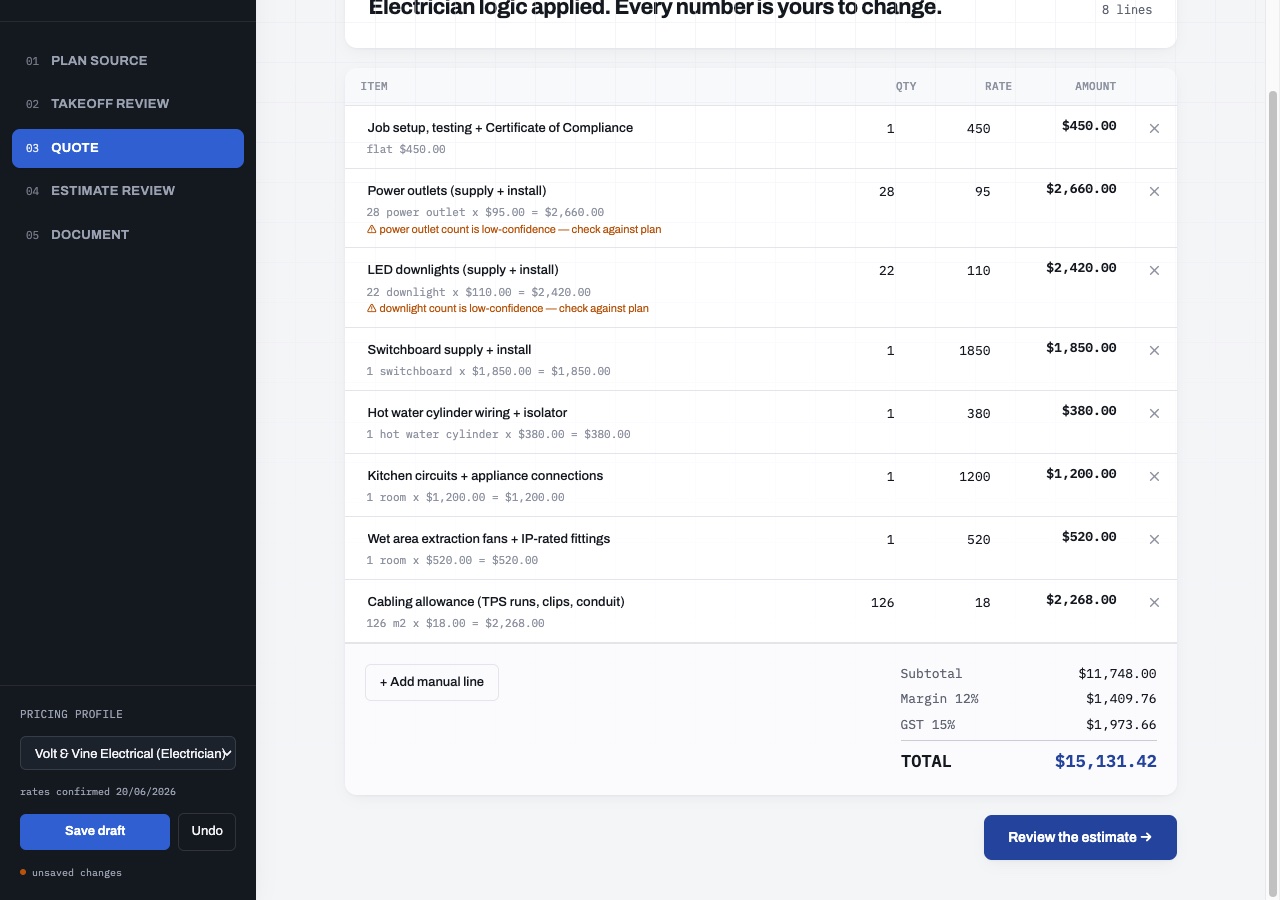The image size is (1280, 900).
Task: Click the Power outlets item name
Action: pos(457,191)
